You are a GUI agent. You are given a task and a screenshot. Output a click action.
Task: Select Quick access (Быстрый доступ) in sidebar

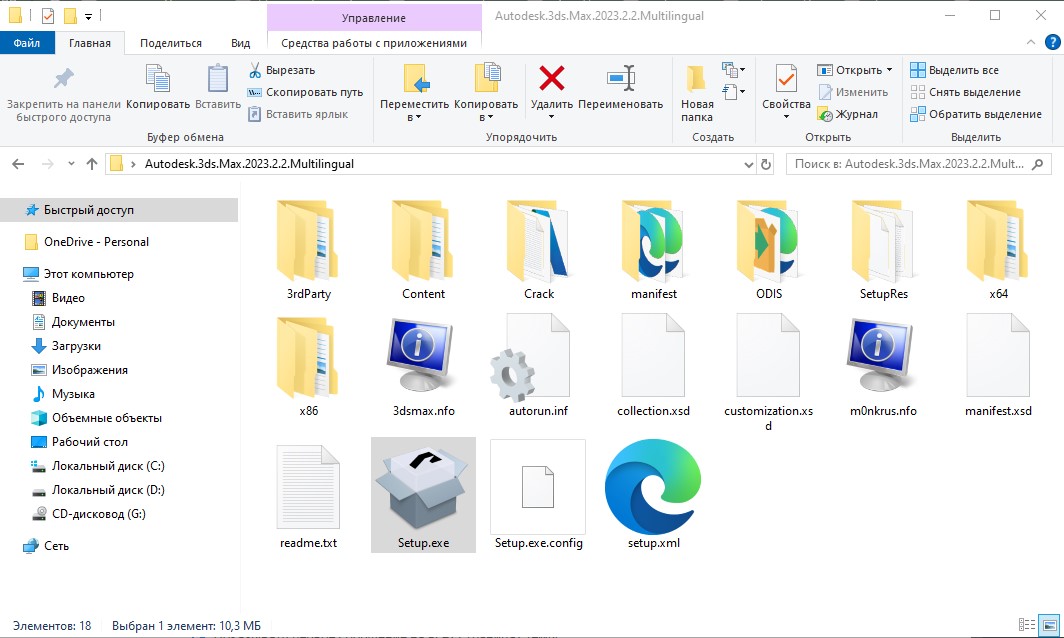(x=119, y=210)
